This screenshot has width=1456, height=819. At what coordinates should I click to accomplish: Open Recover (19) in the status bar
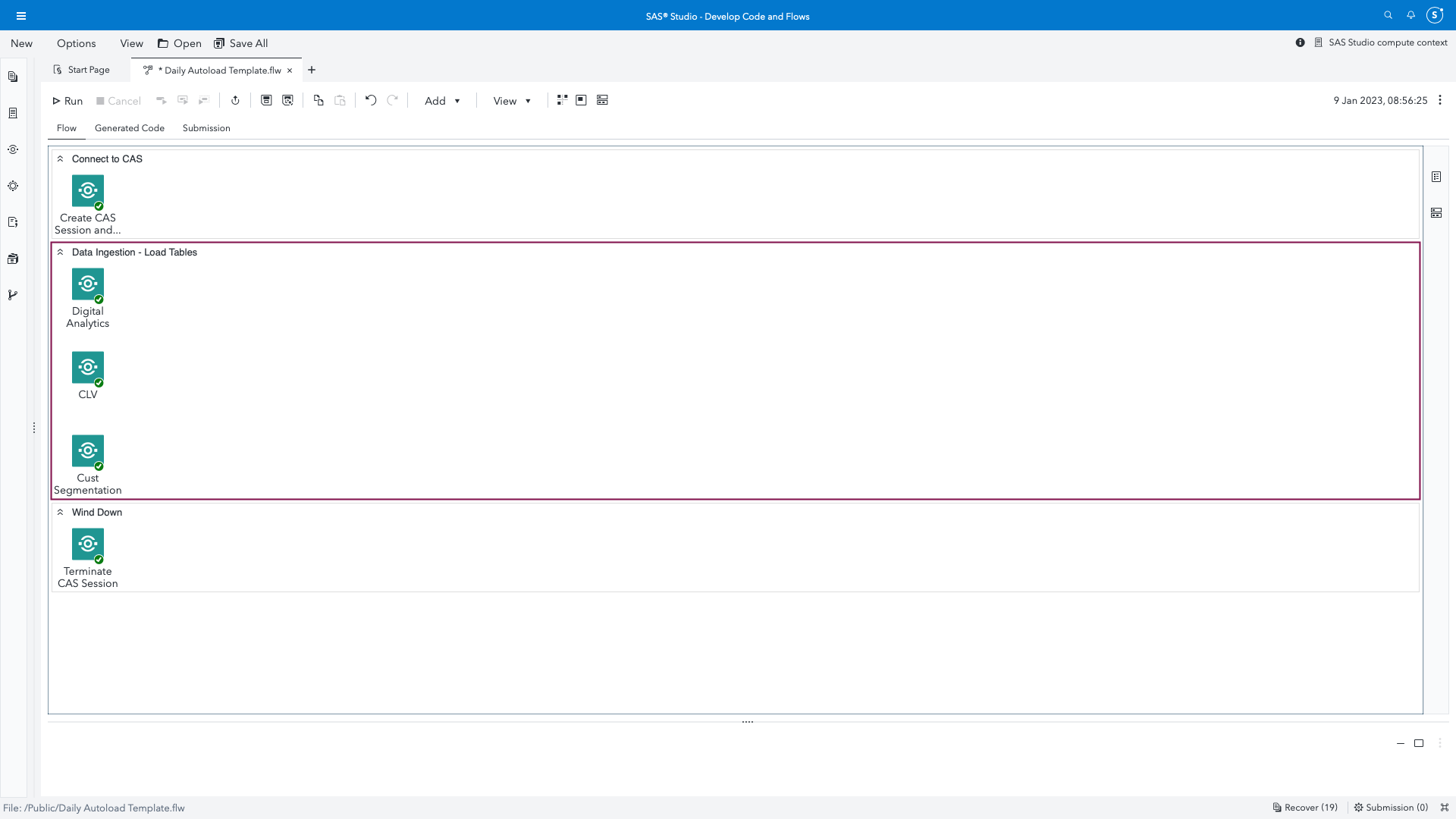click(1305, 808)
